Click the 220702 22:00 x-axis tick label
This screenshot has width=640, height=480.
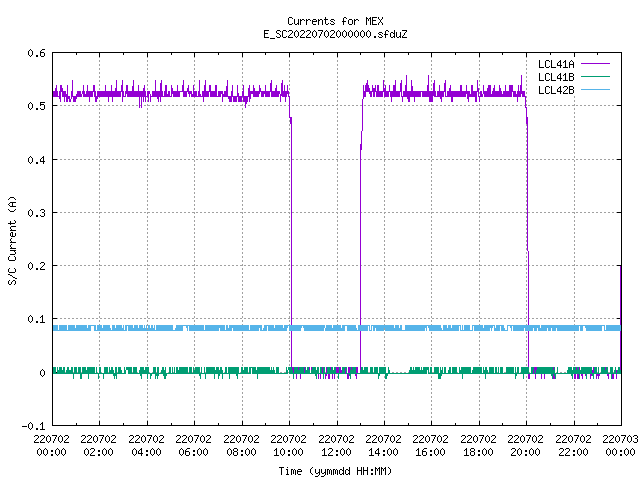click(x=573, y=446)
